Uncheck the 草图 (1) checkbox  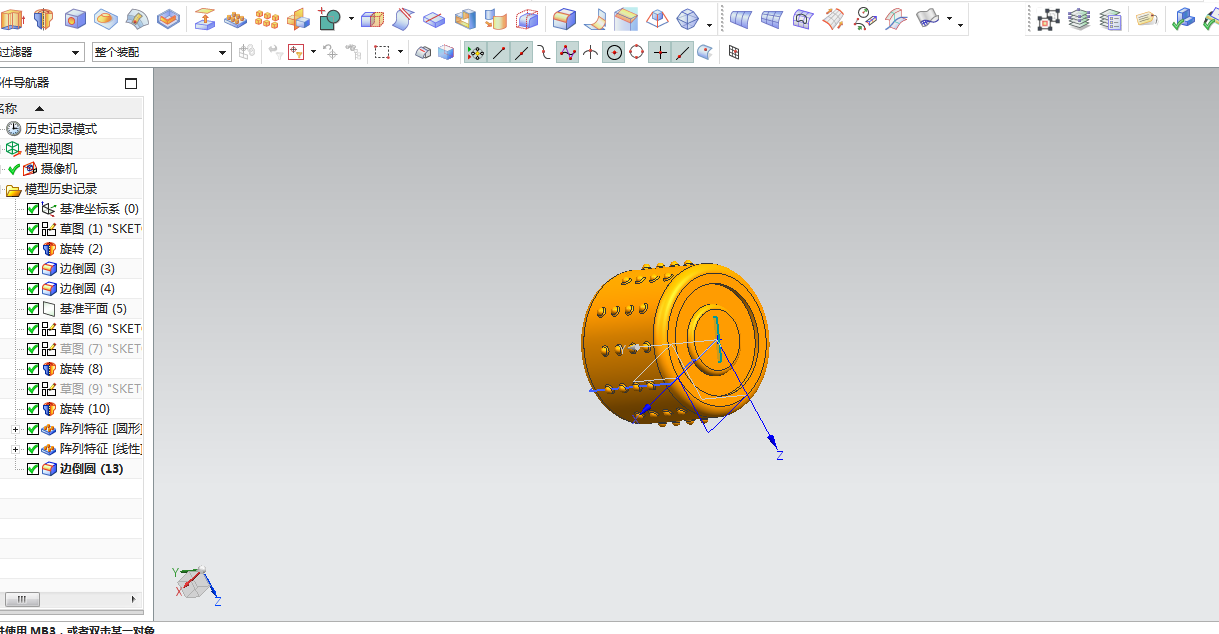(33, 229)
